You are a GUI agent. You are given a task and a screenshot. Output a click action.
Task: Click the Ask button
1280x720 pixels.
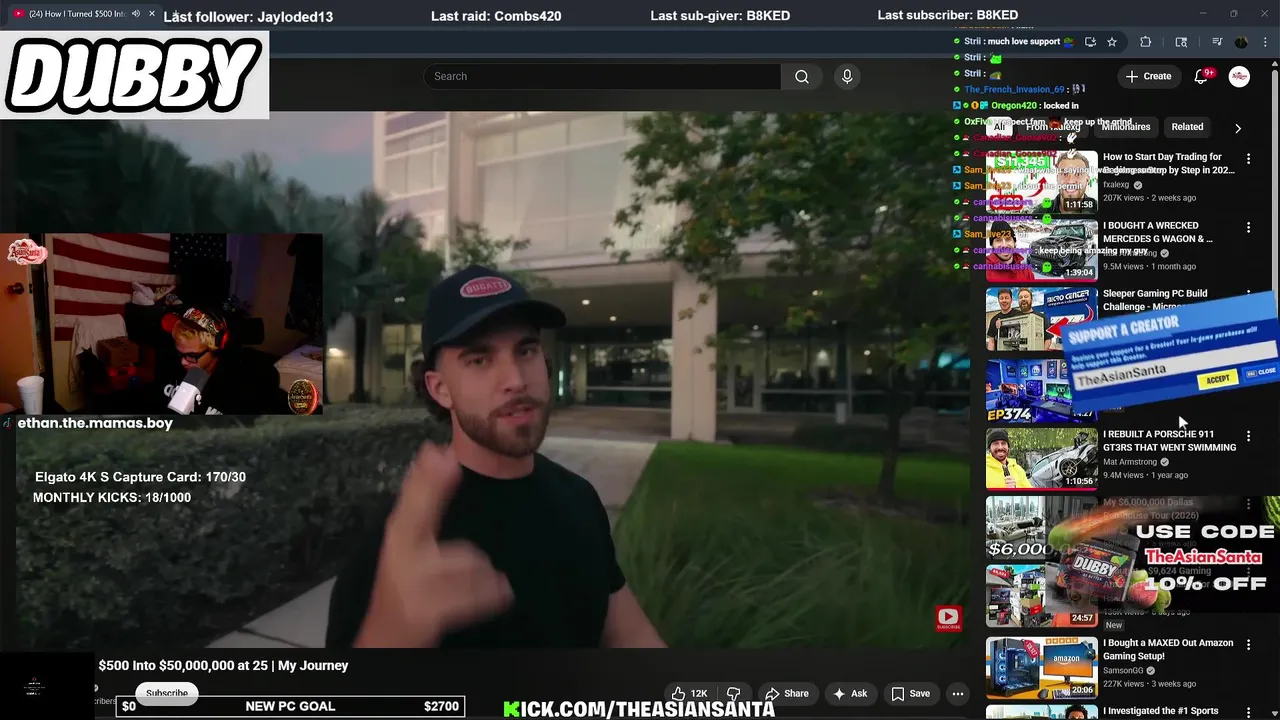(850, 693)
